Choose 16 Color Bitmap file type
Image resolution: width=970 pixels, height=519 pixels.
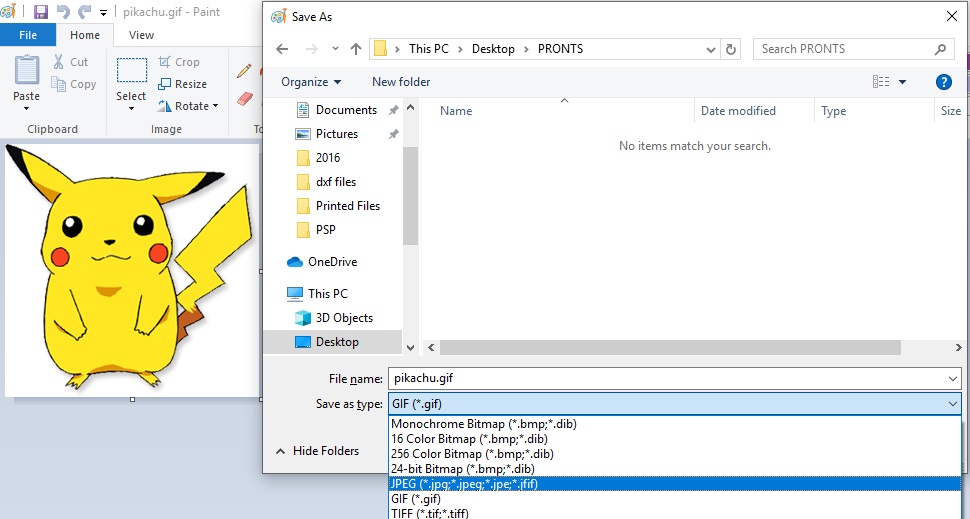click(675, 439)
